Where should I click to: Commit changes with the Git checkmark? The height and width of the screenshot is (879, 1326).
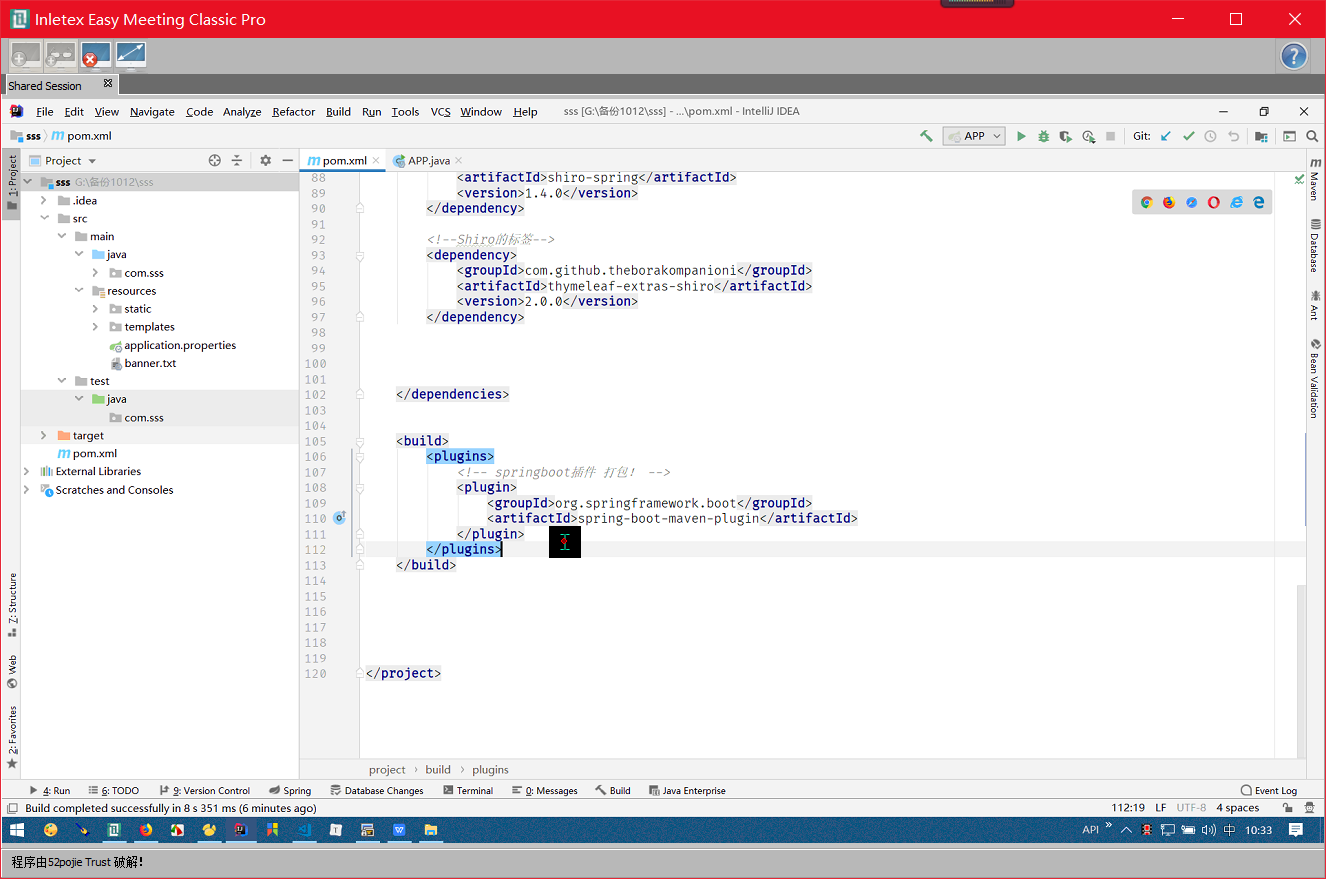click(1188, 136)
